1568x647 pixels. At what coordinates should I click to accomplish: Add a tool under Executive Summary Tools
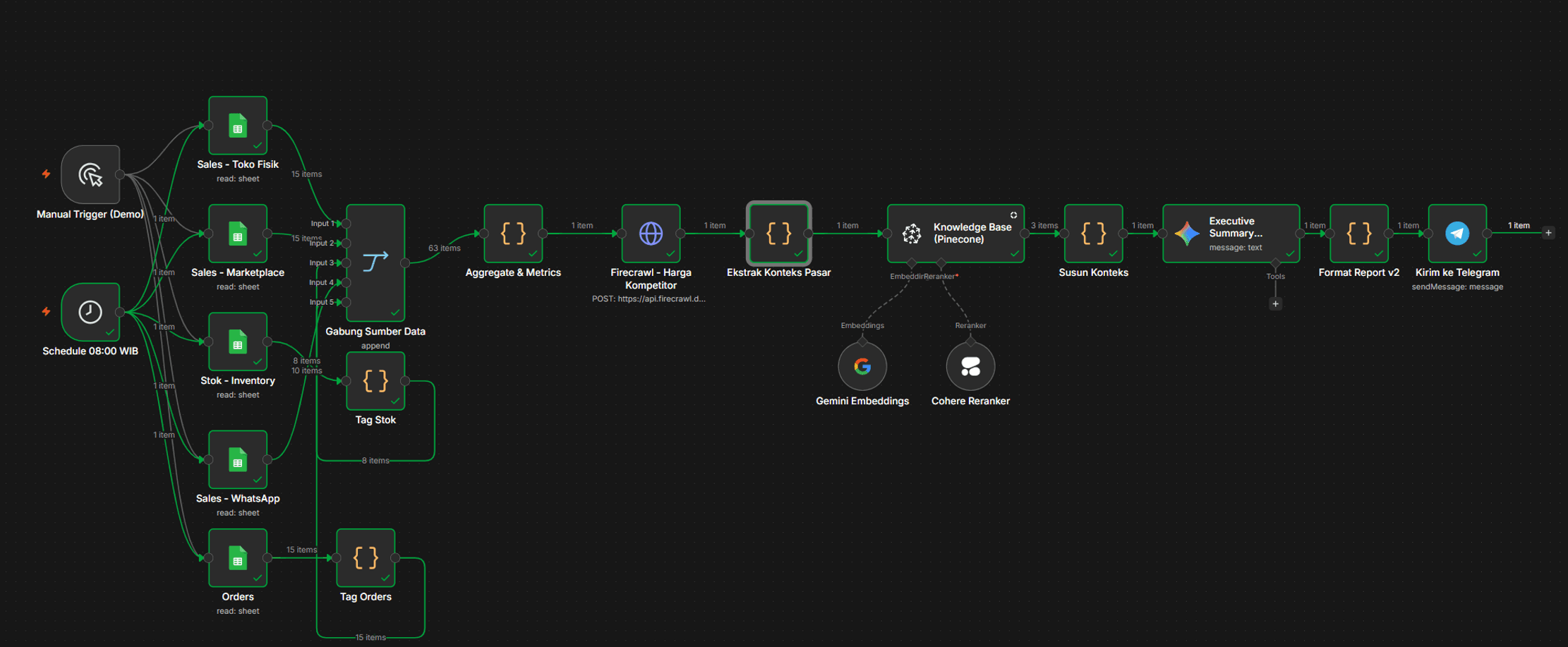coord(1275,304)
